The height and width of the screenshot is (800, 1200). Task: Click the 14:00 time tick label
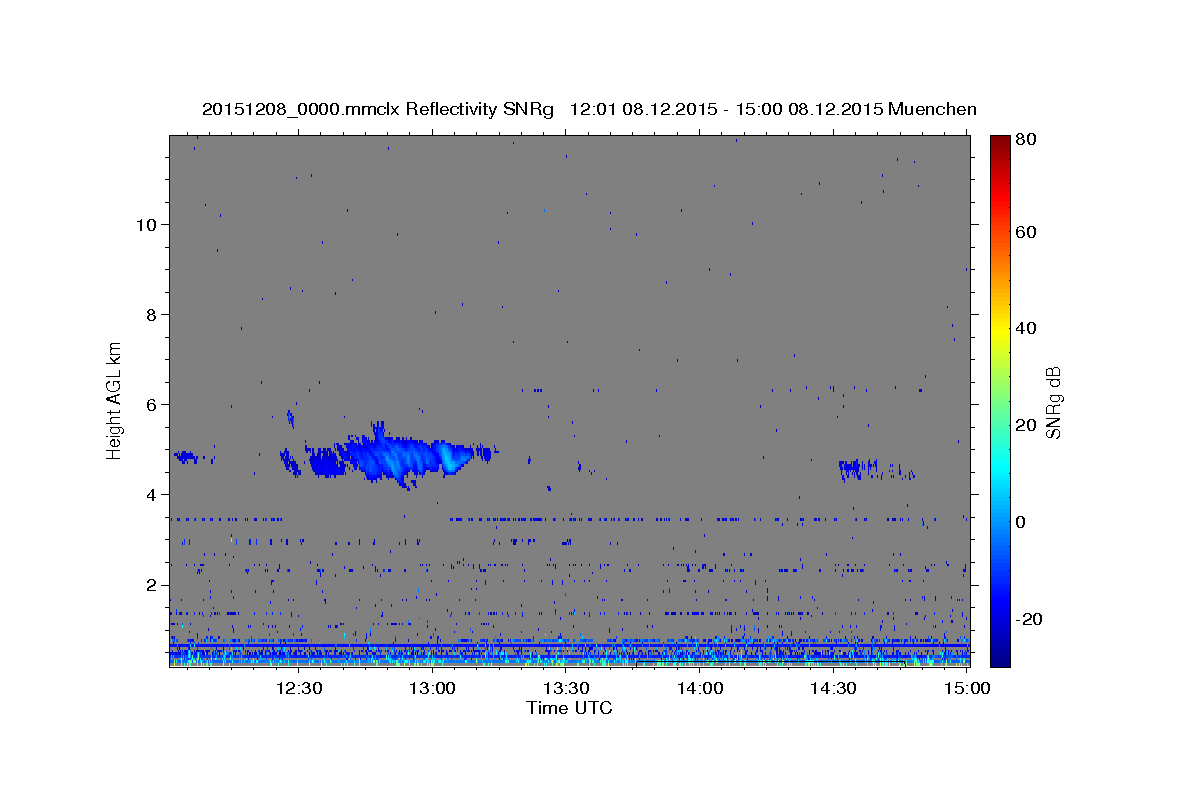pos(700,688)
